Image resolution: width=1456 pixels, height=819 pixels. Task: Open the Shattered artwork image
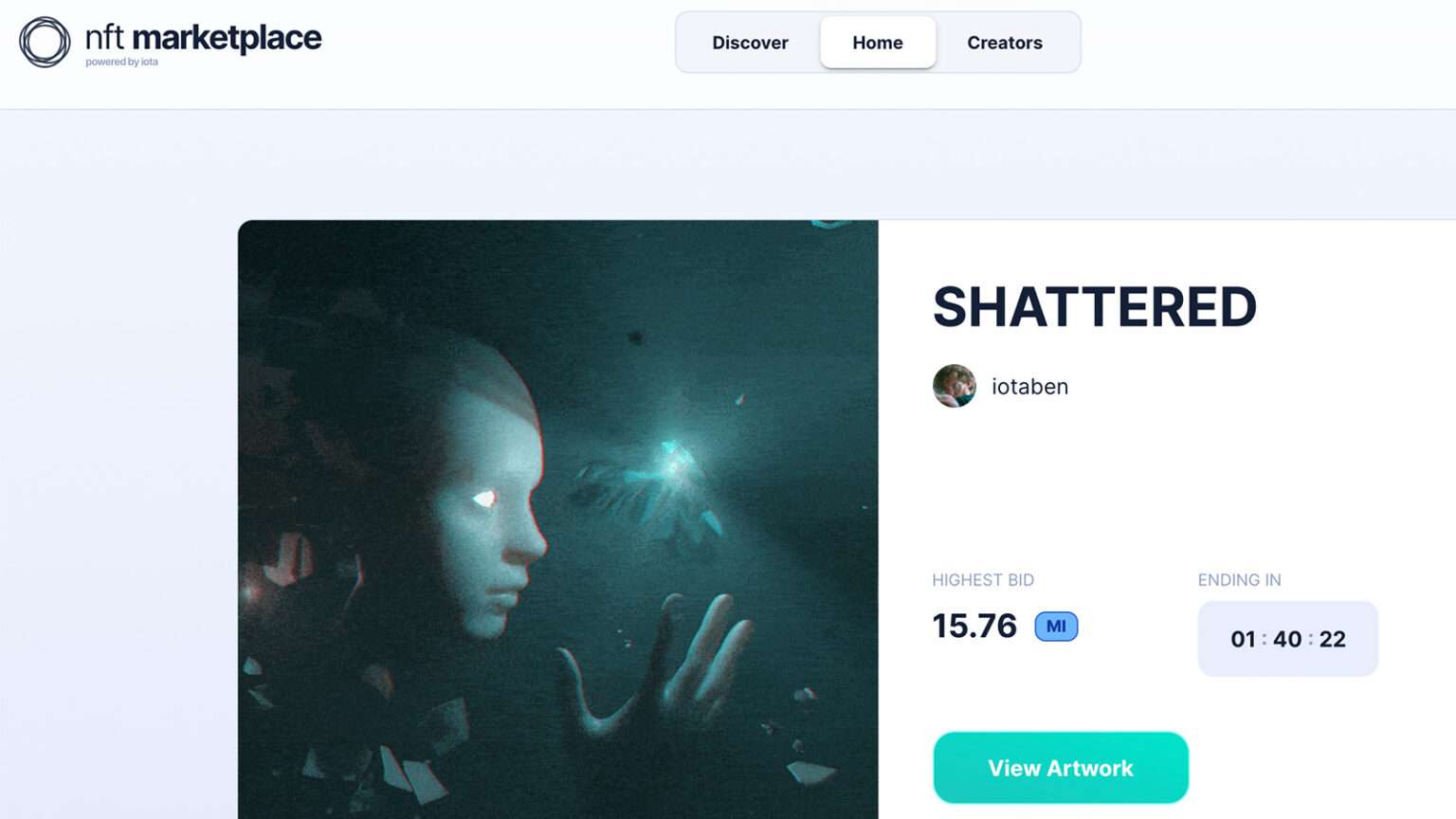tap(558, 519)
